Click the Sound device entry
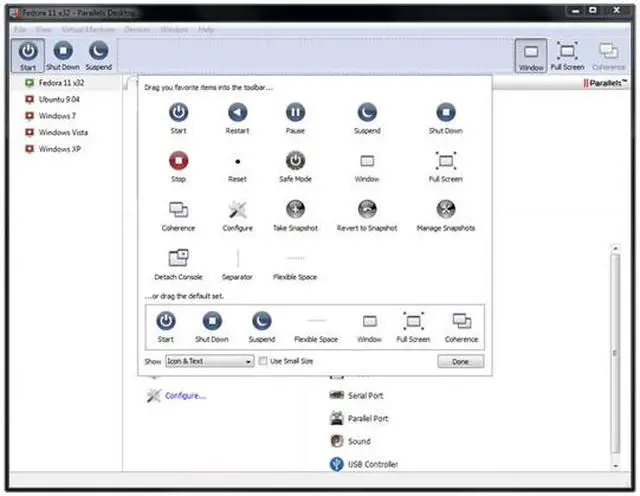 click(350, 441)
